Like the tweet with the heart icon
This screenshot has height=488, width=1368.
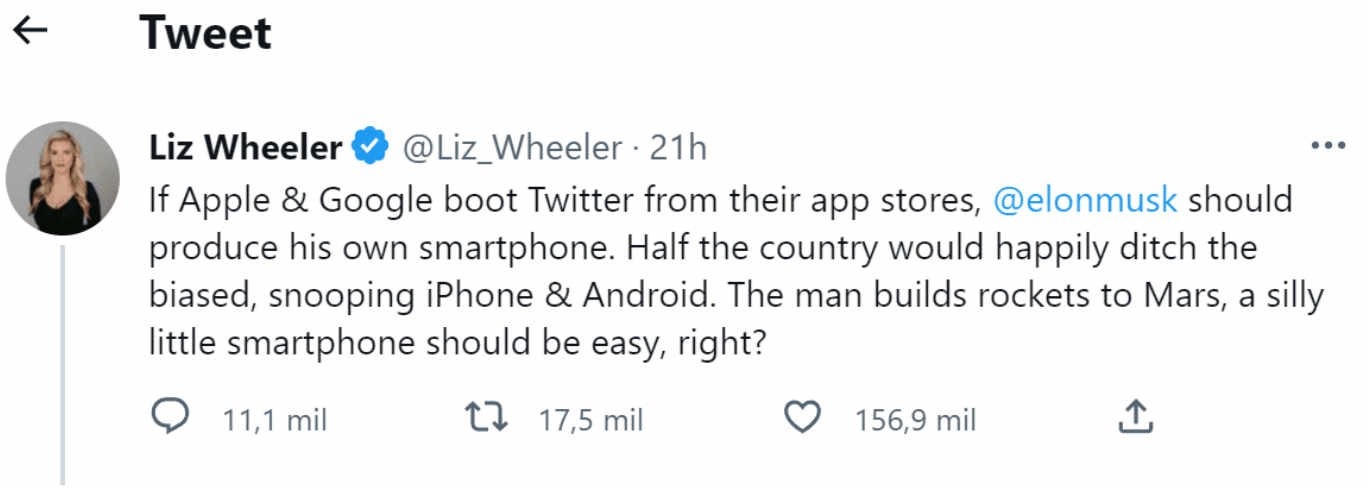click(x=801, y=418)
